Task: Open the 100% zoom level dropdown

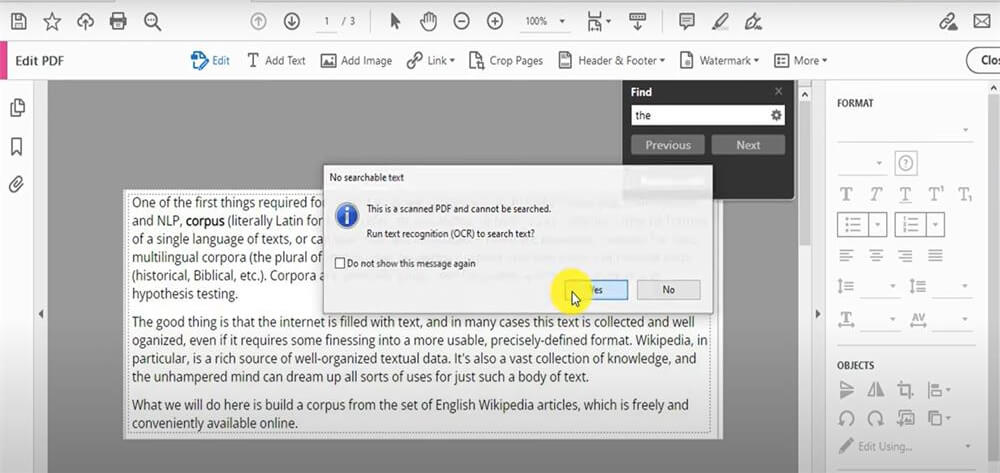Action: 546,21
